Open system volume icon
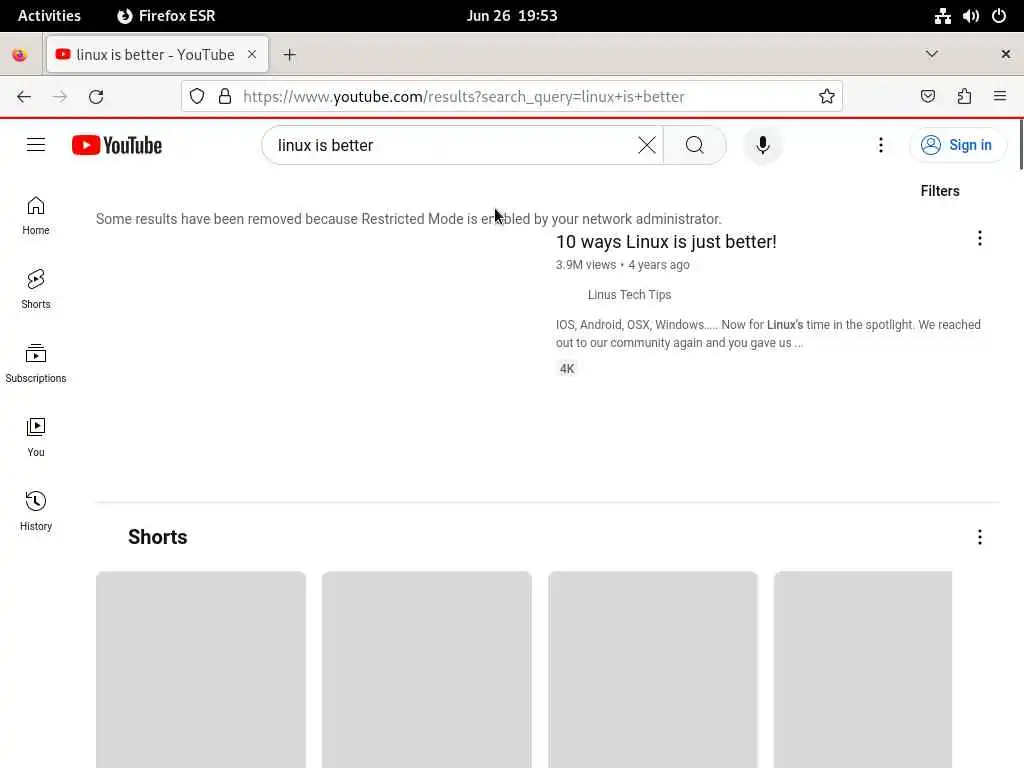Screen dimensions: 1024x768 970,16
